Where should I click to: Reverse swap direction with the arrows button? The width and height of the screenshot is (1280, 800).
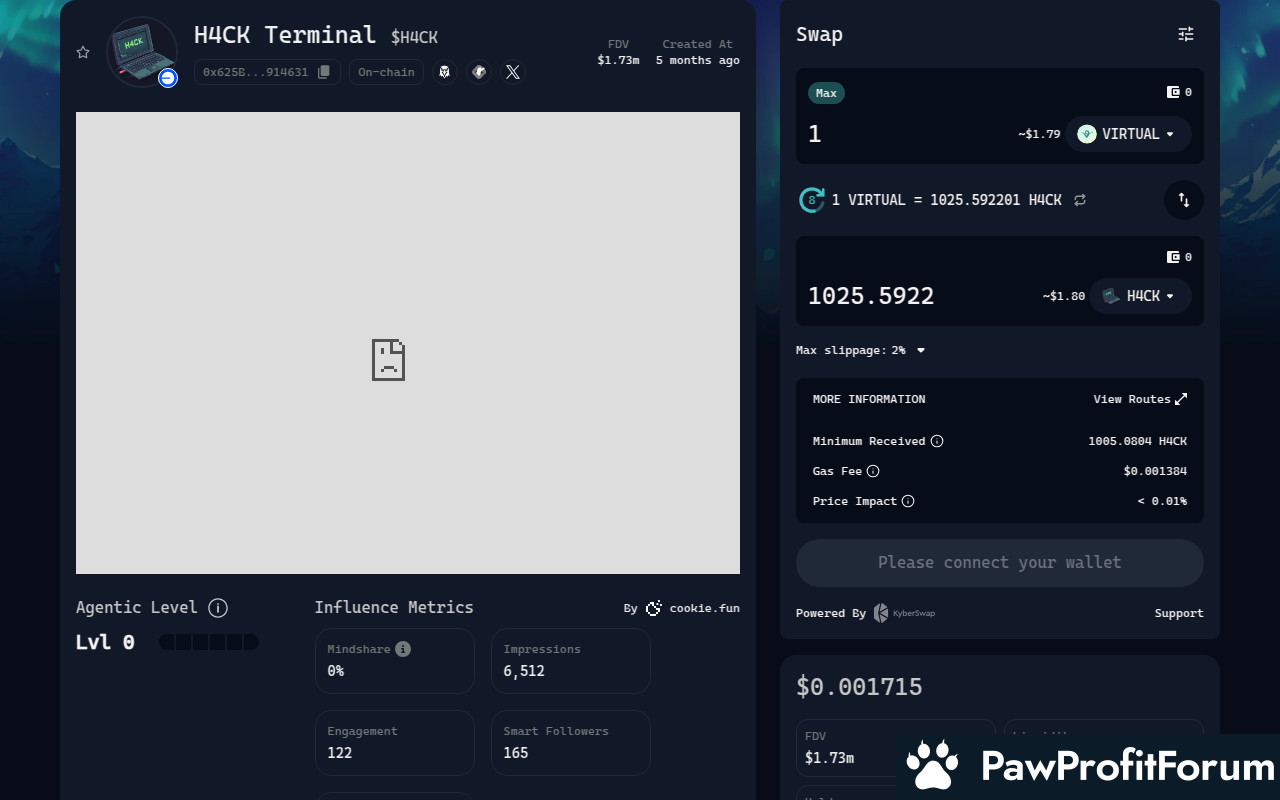(1184, 200)
